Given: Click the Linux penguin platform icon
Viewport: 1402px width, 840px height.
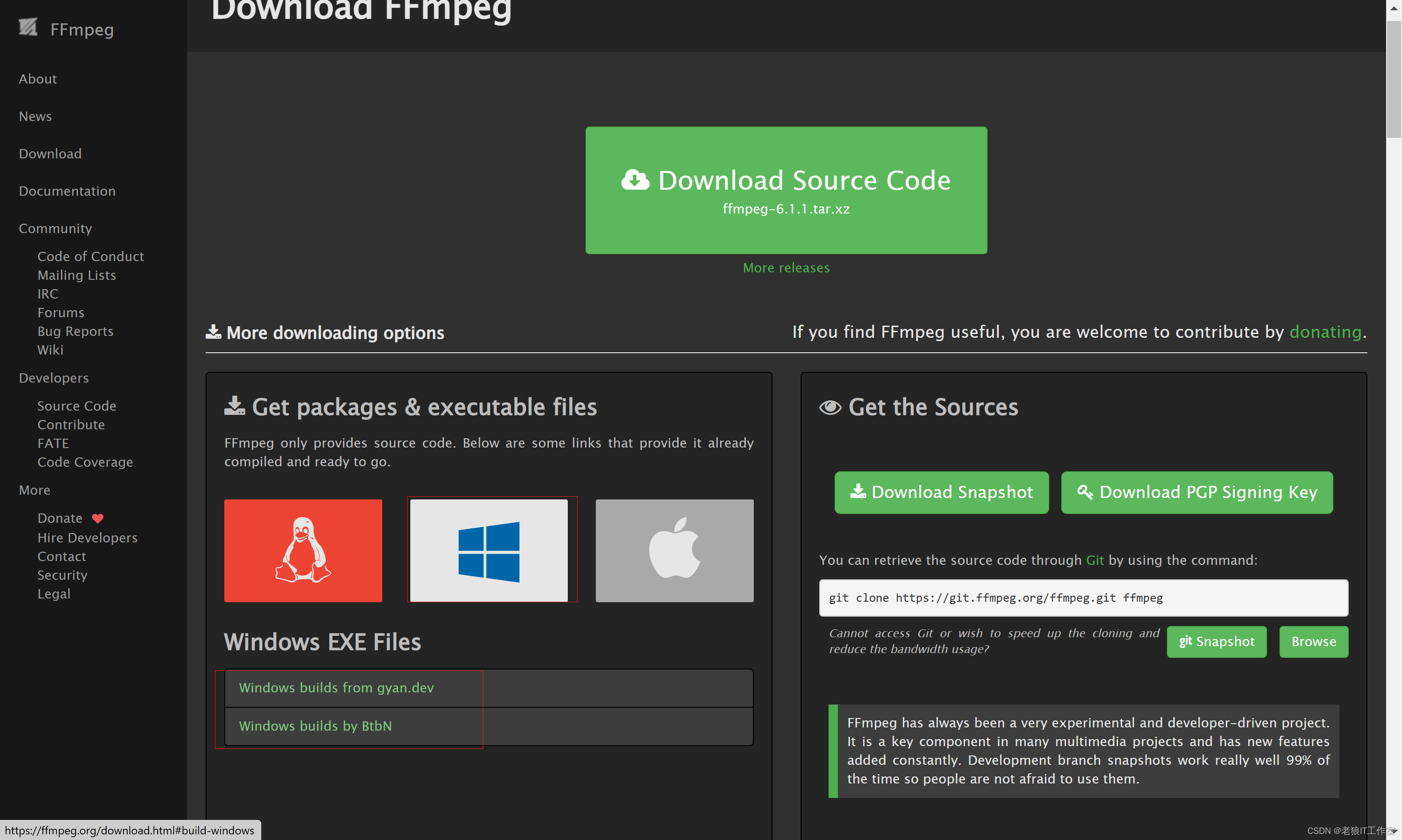Looking at the screenshot, I should click(x=303, y=550).
